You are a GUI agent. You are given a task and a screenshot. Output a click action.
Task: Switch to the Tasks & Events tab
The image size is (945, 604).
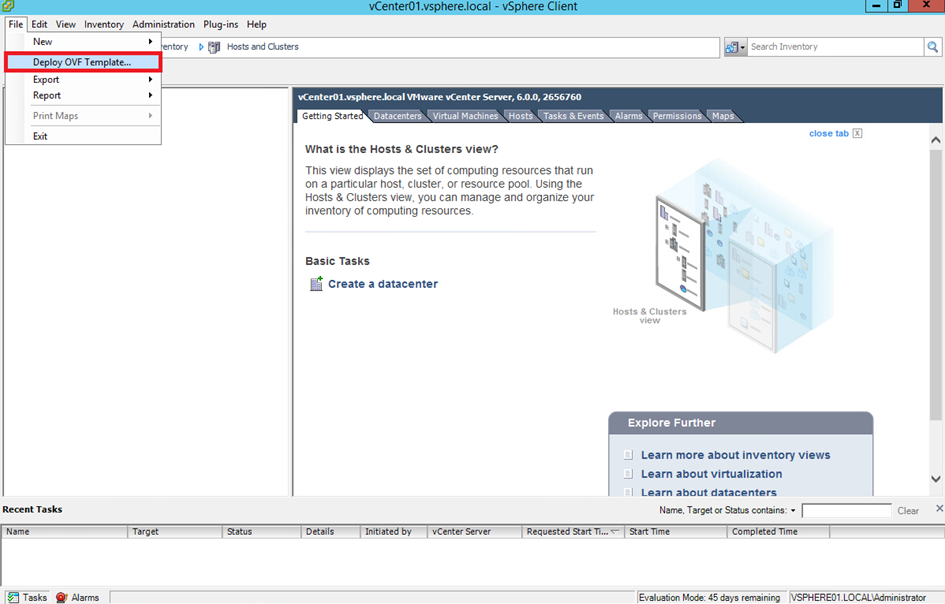pyautogui.click(x=573, y=116)
